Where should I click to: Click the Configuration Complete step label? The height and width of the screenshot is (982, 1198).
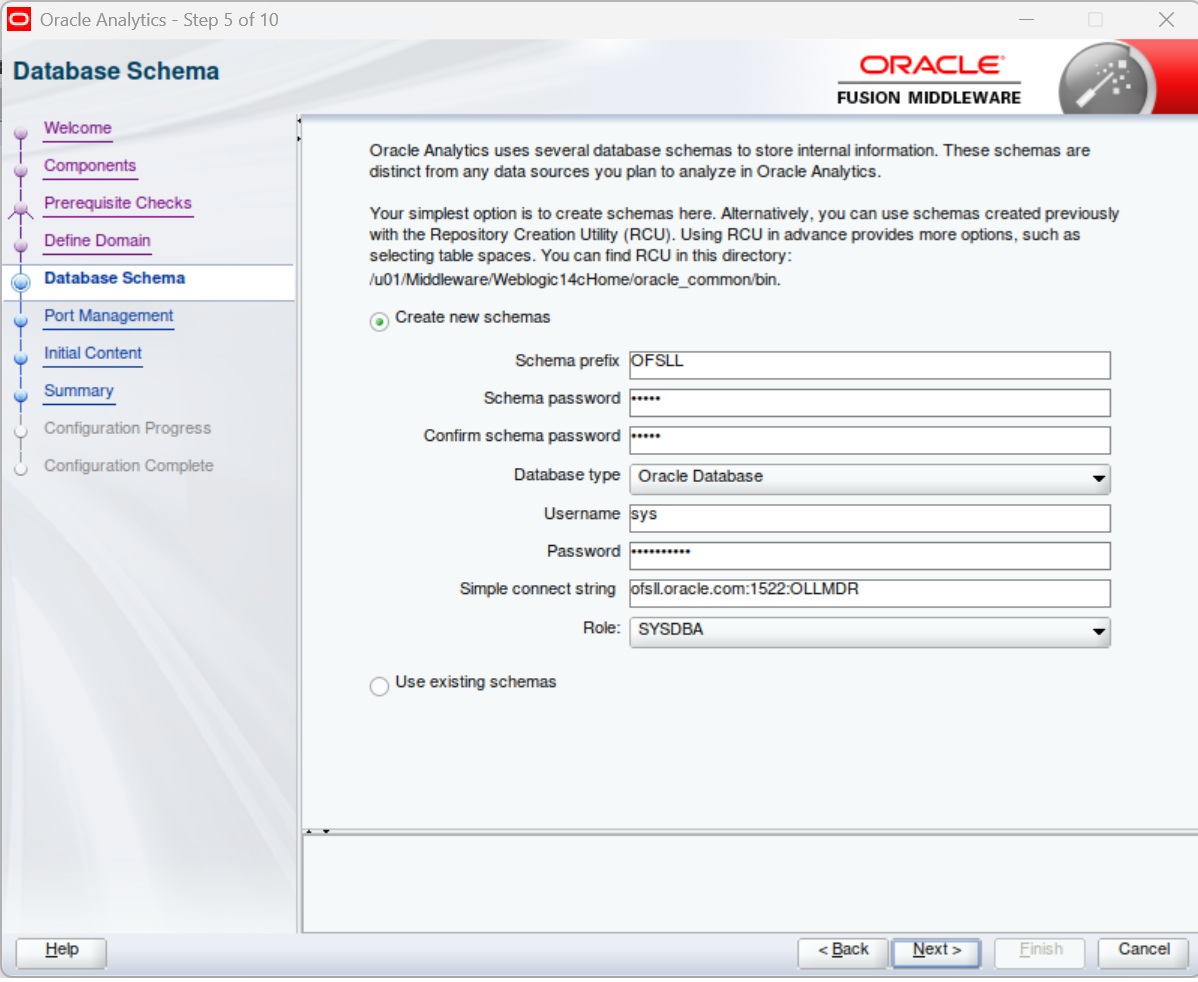point(128,466)
